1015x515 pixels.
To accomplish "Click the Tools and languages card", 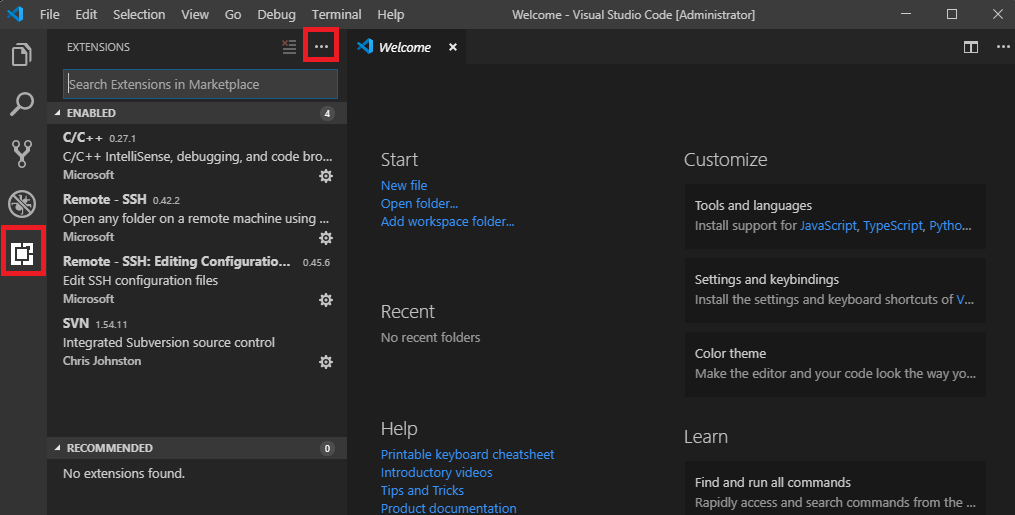I will tap(835, 216).
